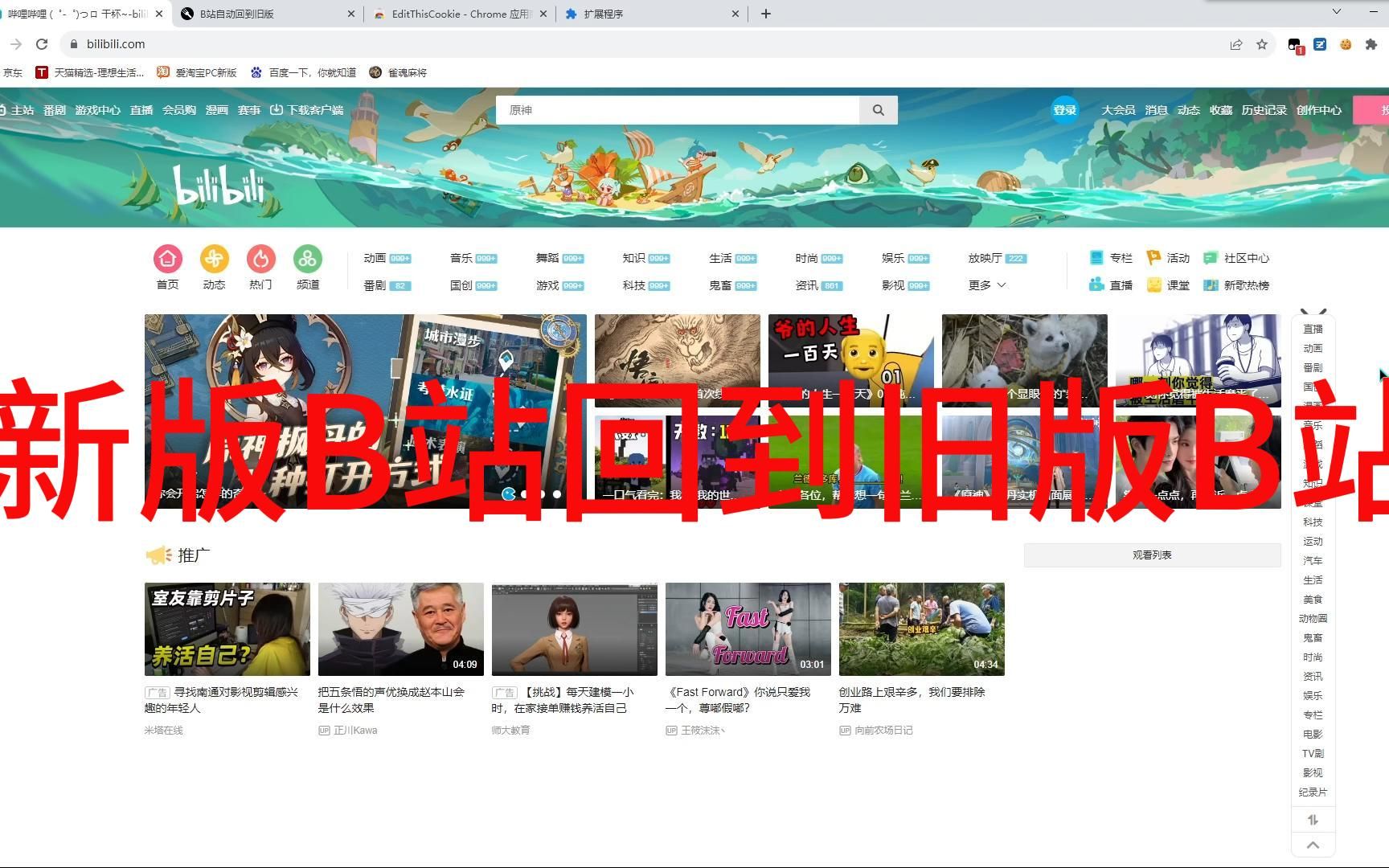Viewport: 1389px width, 868px height.
Task: Open the 百度一下 bookmark
Action: click(304, 72)
